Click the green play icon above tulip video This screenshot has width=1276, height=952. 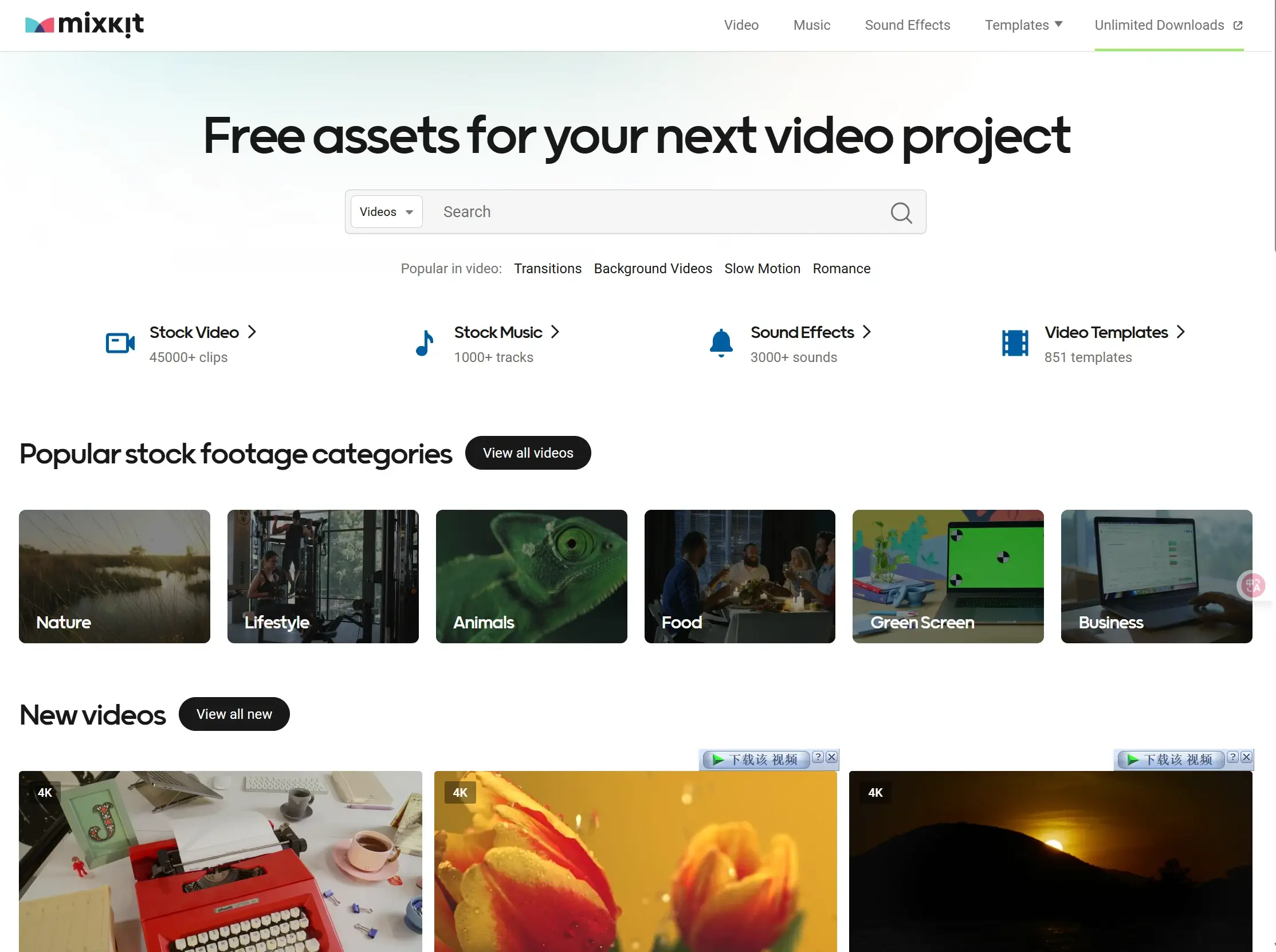(x=717, y=760)
